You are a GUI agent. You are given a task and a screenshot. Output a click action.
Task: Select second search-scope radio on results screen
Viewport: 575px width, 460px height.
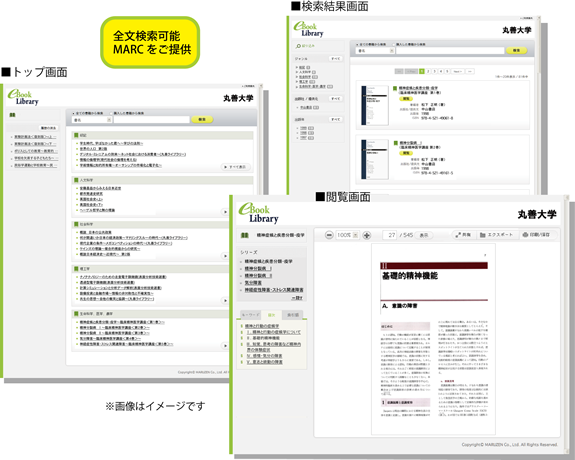pyautogui.click(x=394, y=44)
